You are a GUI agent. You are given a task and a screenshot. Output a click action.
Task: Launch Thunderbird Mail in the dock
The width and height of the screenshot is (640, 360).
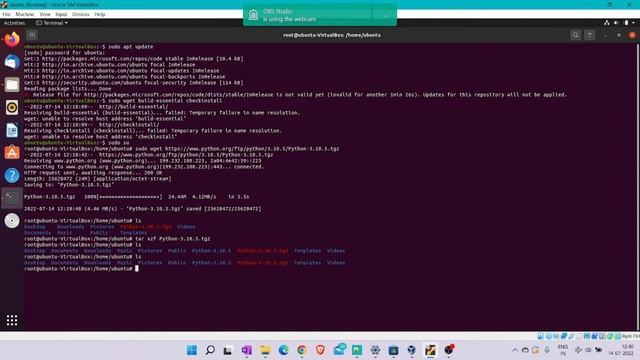(12, 62)
